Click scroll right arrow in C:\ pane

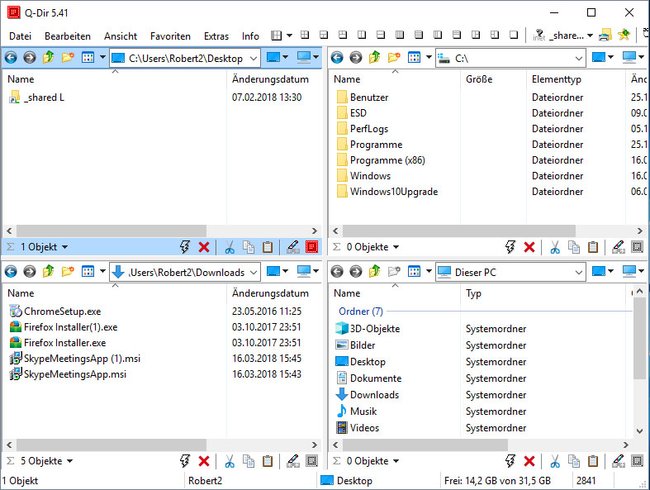[x=640, y=231]
